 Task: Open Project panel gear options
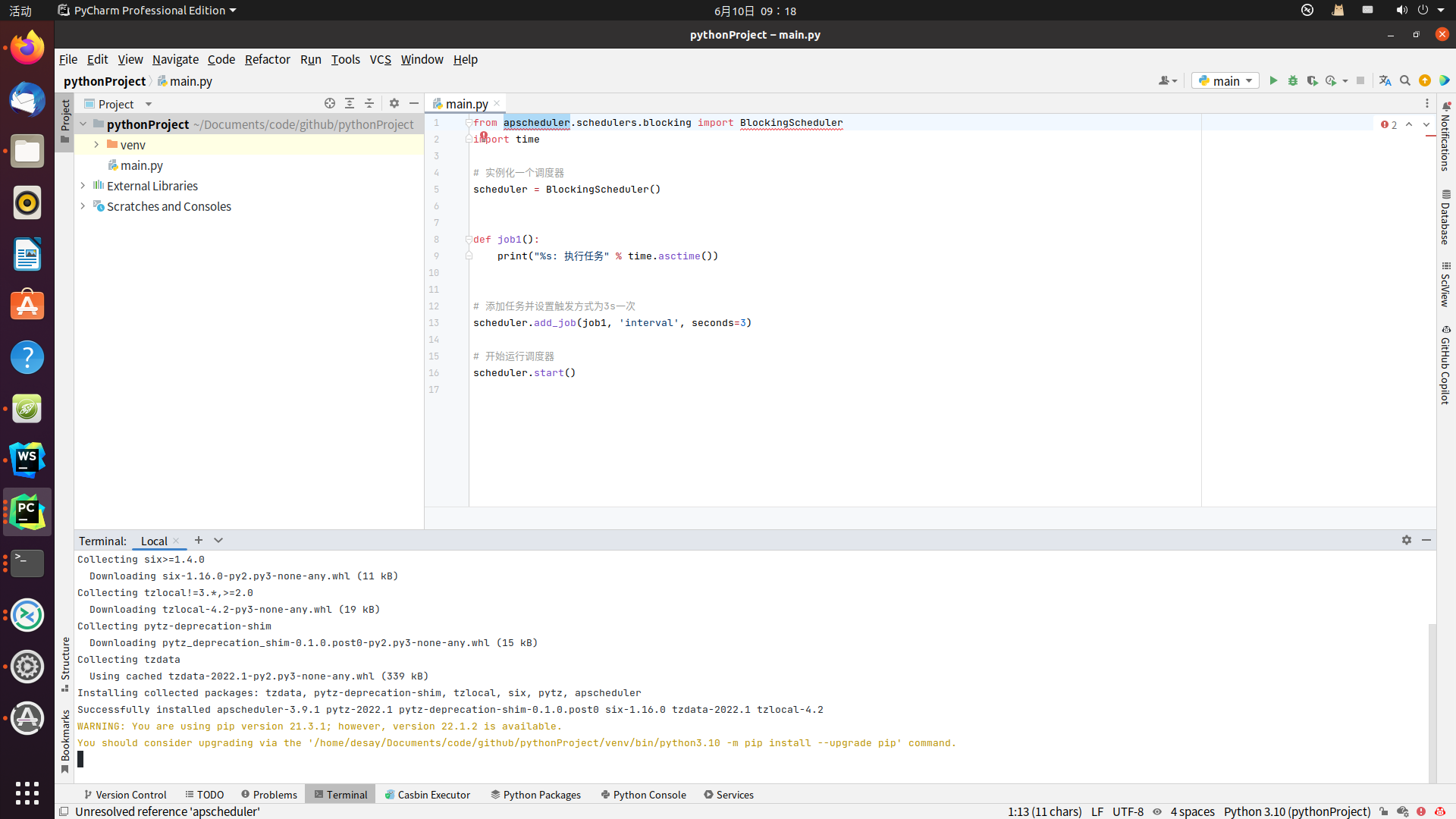394,103
